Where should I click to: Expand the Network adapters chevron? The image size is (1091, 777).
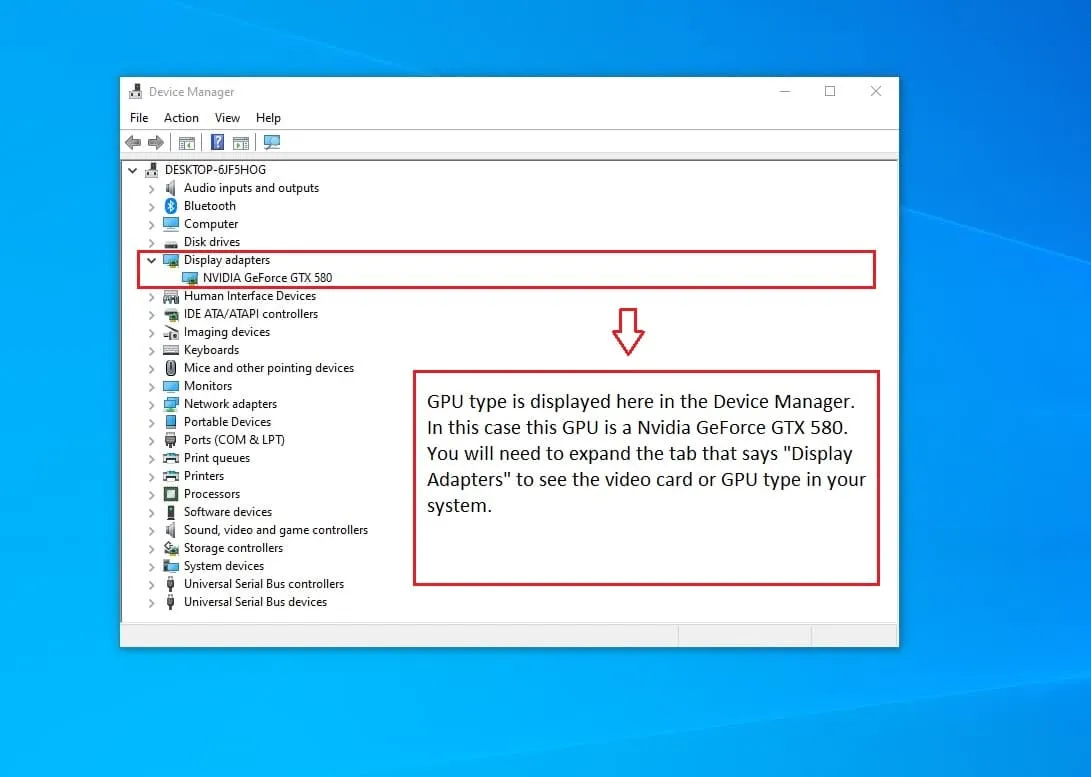(151, 405)
